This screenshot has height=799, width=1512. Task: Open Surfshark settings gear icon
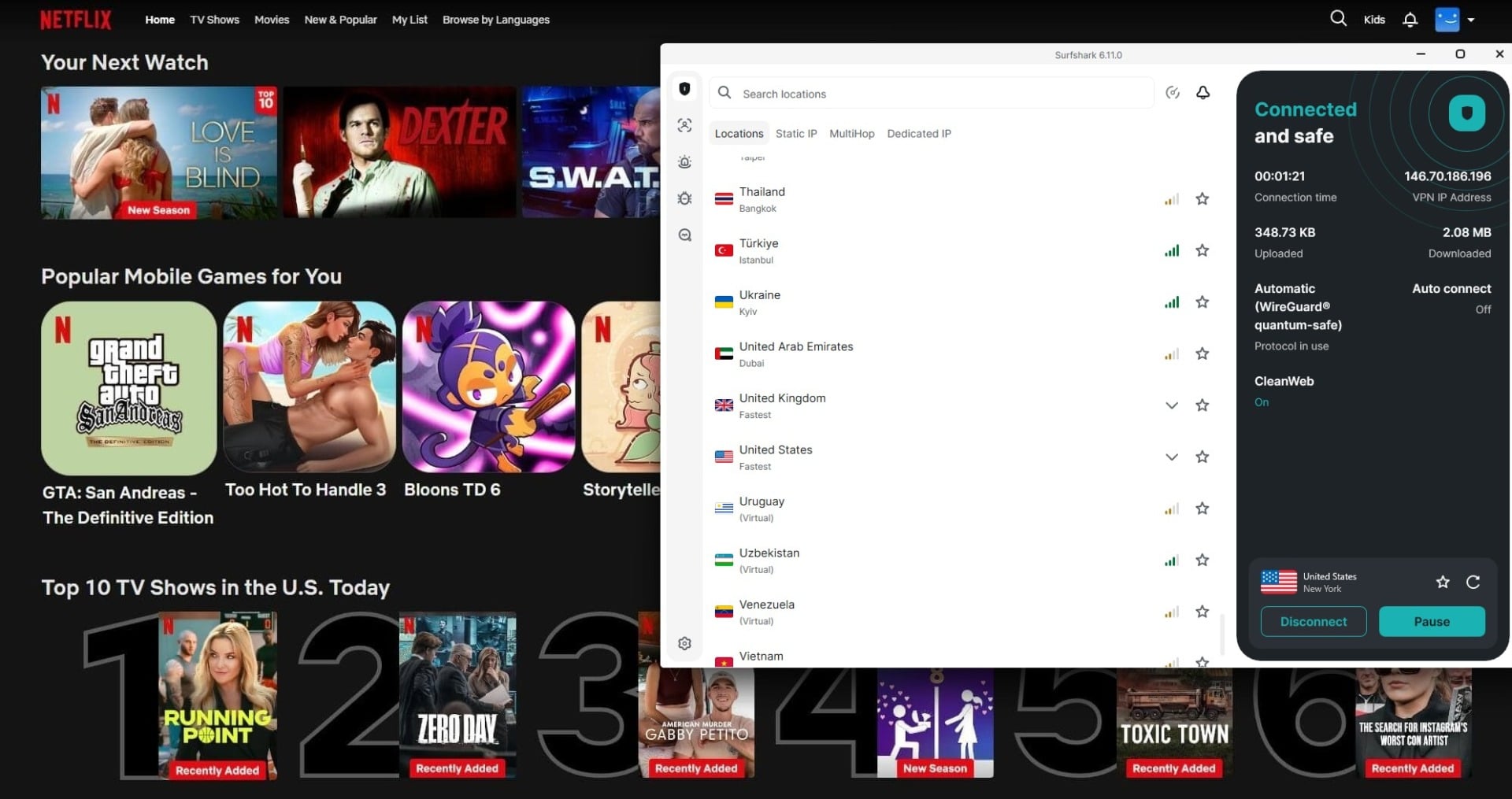click(684, 643)
